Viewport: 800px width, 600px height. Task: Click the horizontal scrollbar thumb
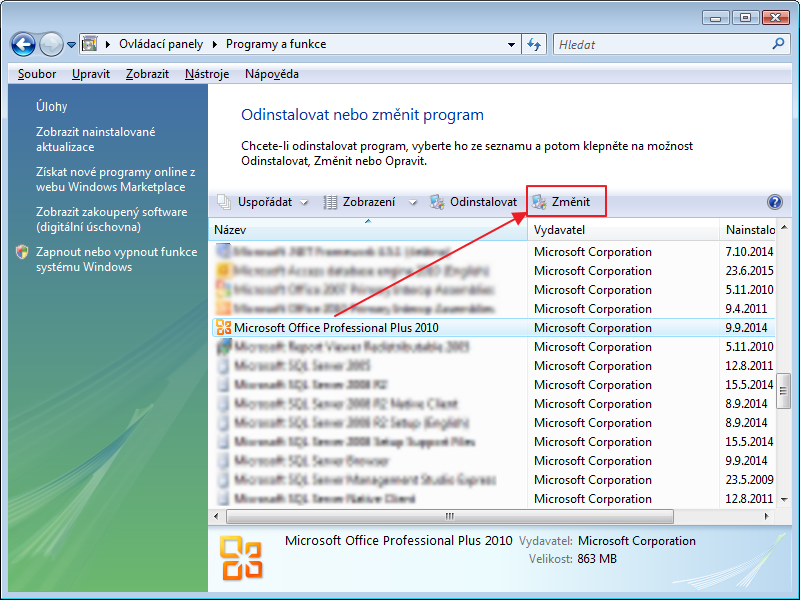[449, 516]
